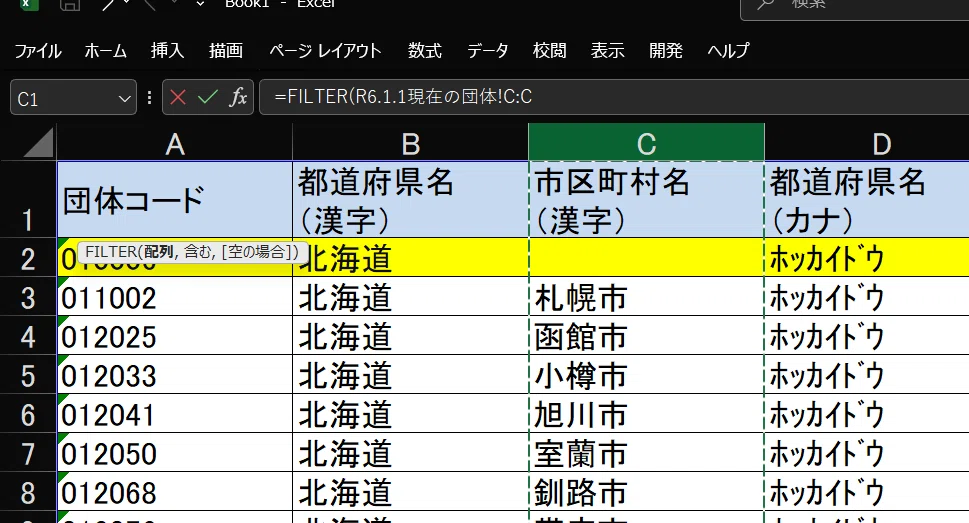This screenshot has height=523, width=969.
Task: Click the [空の場合] argument in tooltip
Action: click(x=256, y=252)
